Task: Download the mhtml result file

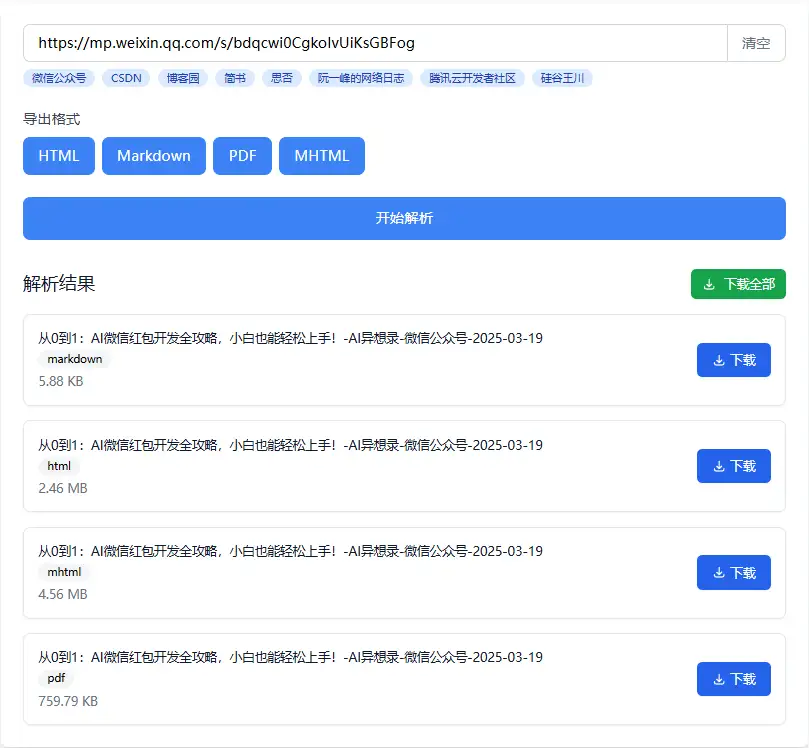Action: coord(733,573)
